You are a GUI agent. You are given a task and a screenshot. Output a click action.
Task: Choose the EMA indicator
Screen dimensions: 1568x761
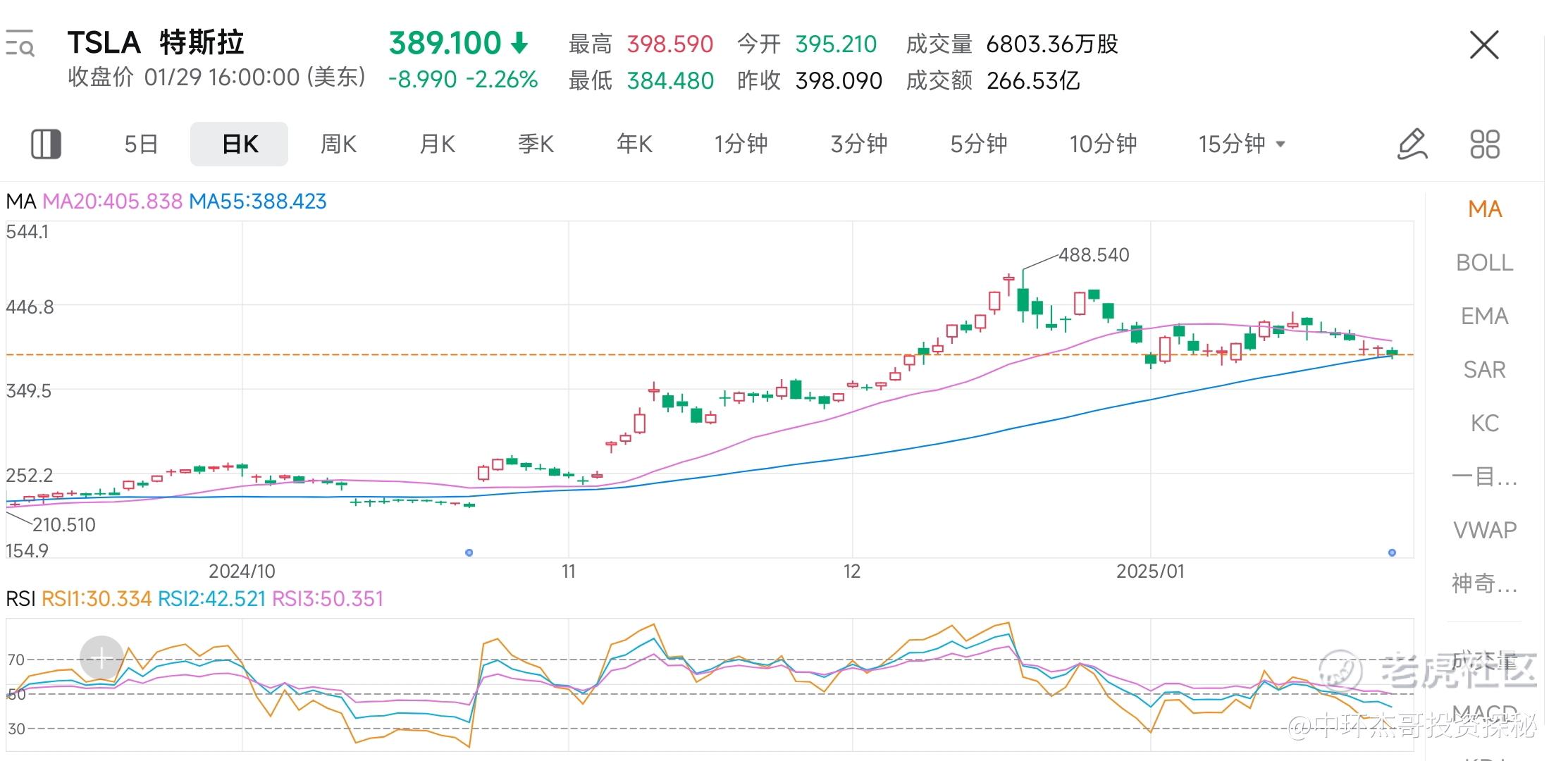(x=1485, y=316)
